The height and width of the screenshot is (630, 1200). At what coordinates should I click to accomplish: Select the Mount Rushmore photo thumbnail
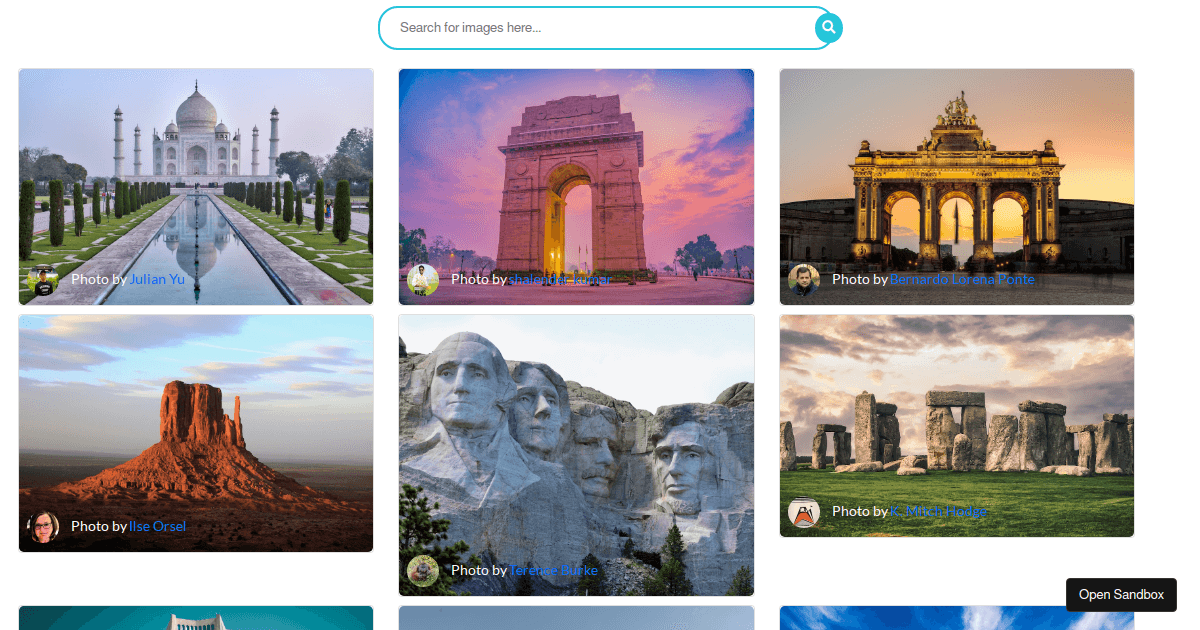point(576,455)
